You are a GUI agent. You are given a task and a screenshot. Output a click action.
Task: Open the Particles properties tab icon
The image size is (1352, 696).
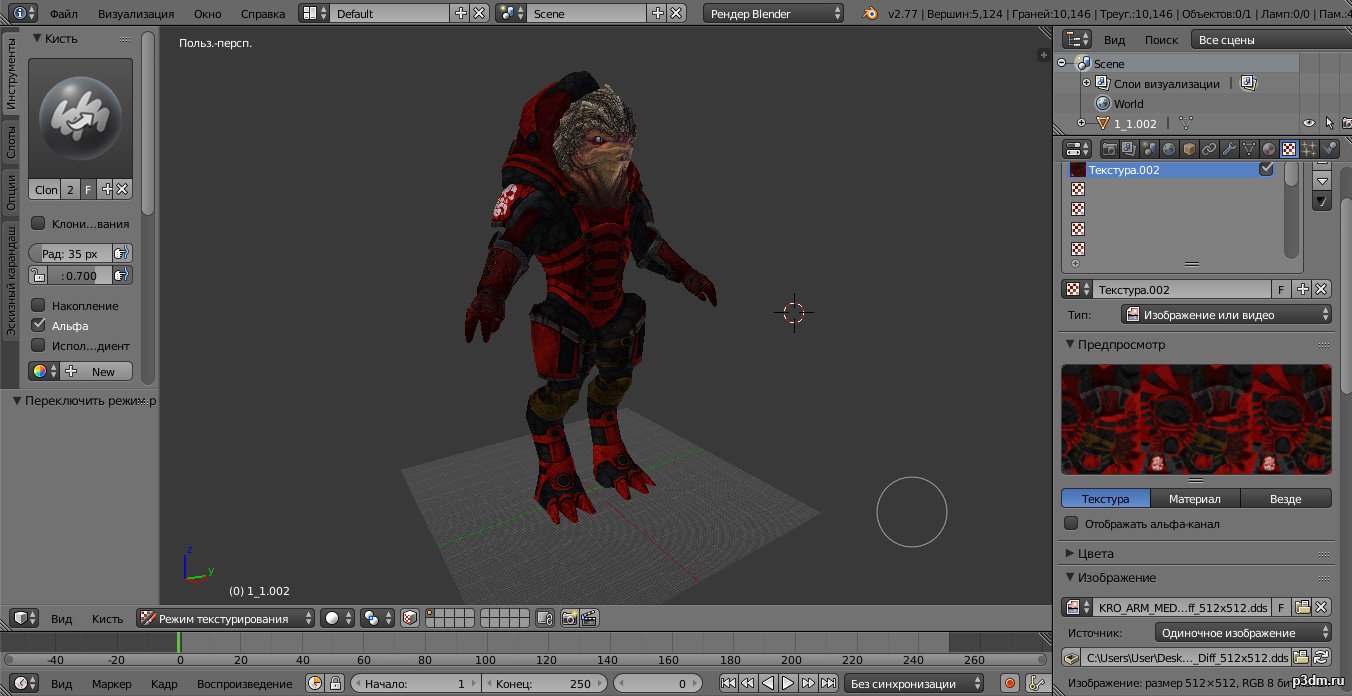point(1309,149)
